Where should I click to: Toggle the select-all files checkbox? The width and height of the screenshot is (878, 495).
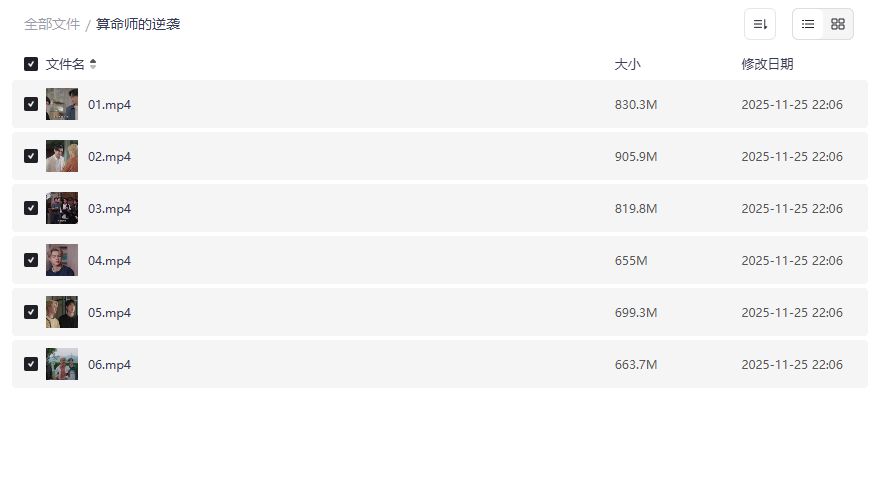[x=31, y=64]
